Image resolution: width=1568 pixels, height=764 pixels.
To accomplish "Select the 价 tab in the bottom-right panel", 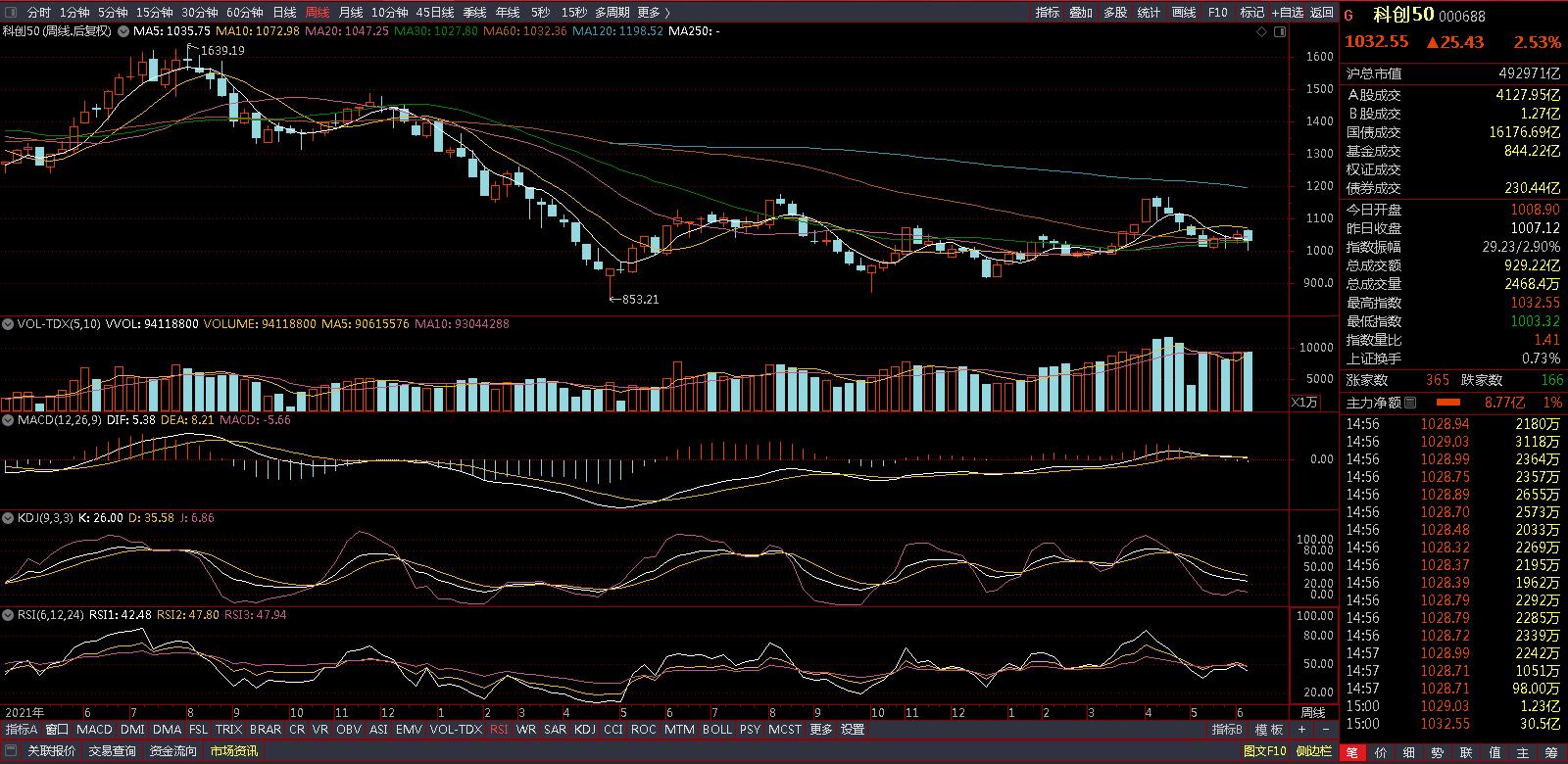I will coord(1381,752).
